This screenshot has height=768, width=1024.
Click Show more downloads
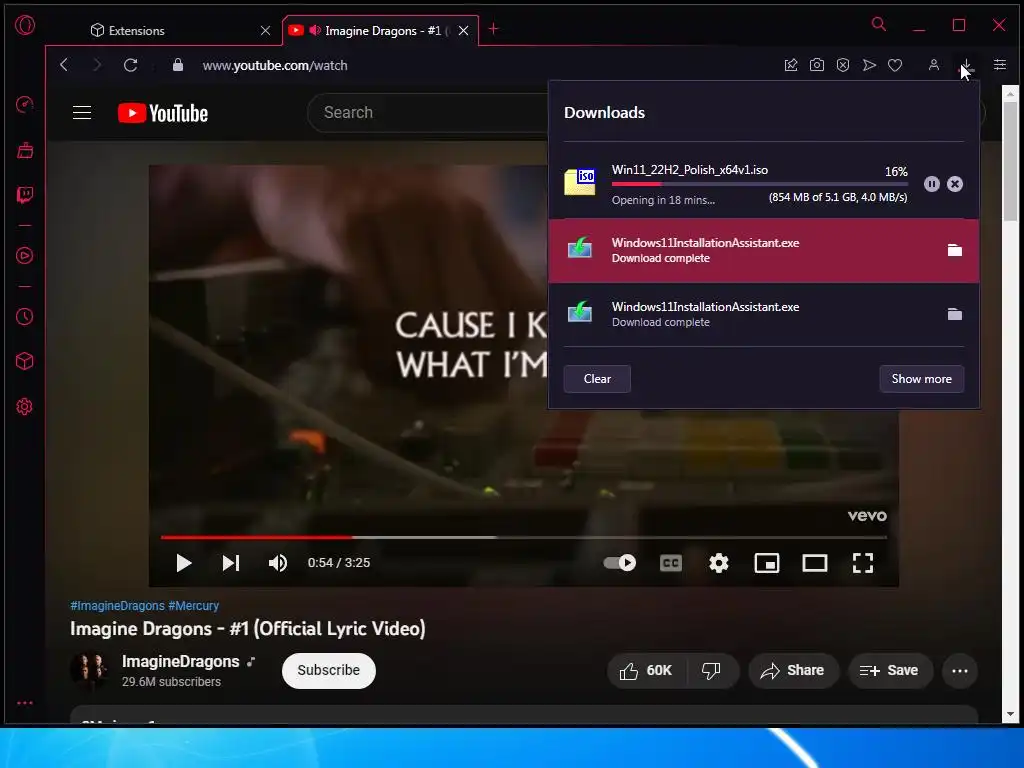921,379
